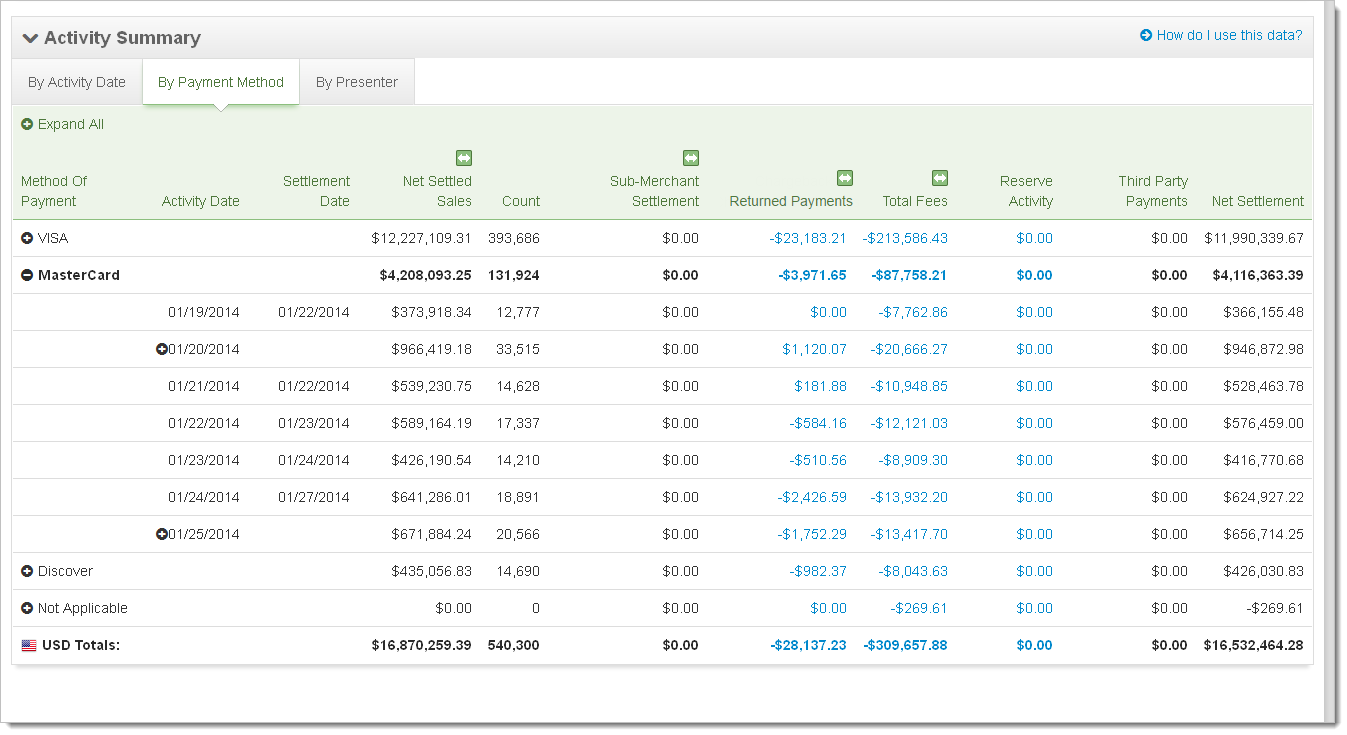Open returned payments $181.88 link

(821, 387)
